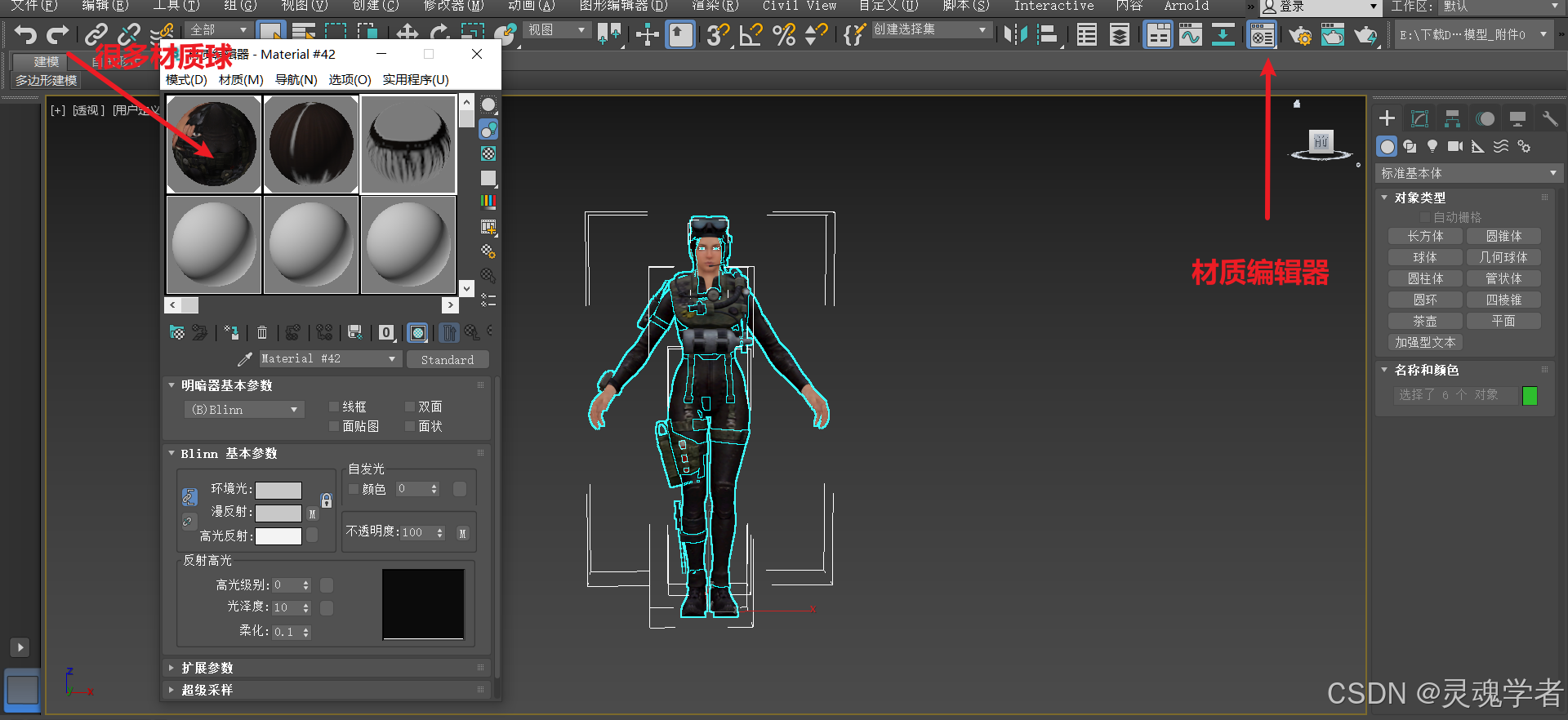The image size is (1568, 720).
Task: Click the Undo arrow in main toolbar
Action: pos(25,35)
